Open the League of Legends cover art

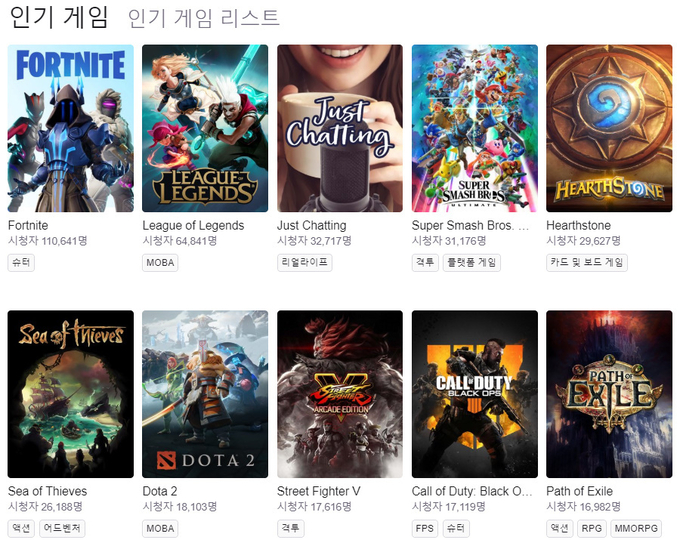205,128
